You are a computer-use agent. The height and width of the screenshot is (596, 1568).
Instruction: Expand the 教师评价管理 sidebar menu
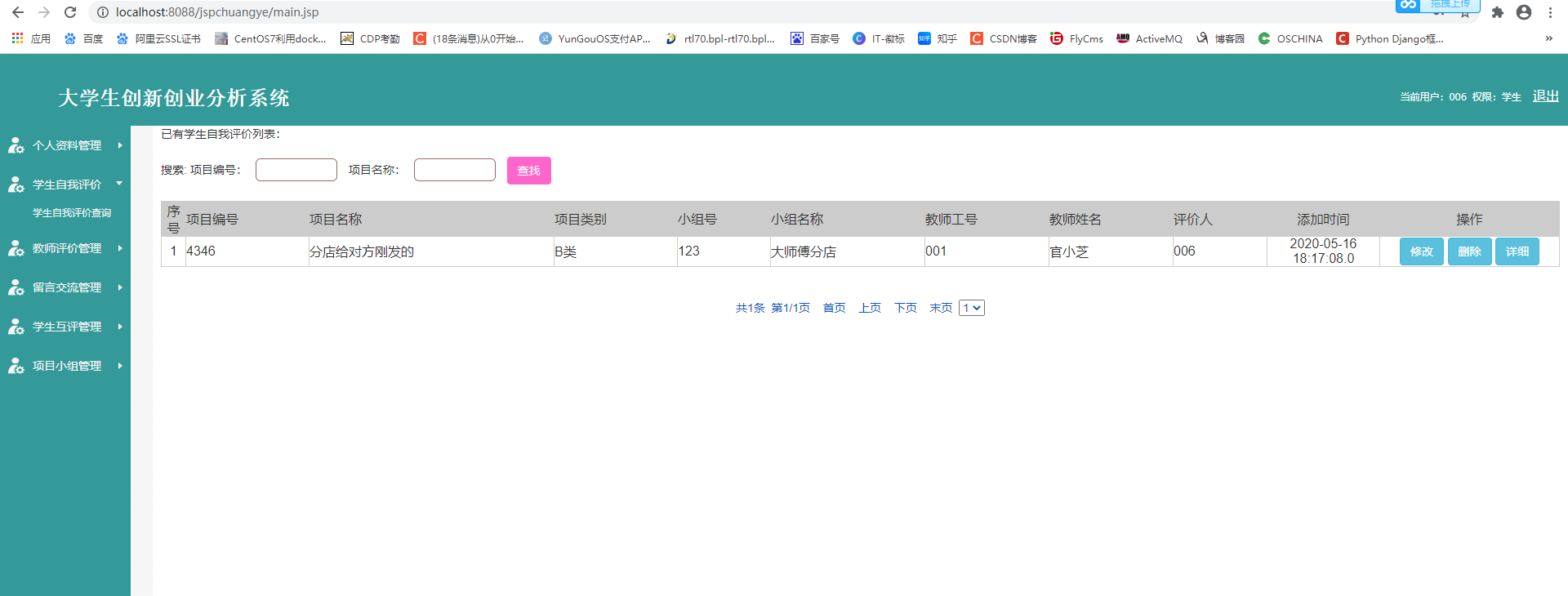pos(65,248)
